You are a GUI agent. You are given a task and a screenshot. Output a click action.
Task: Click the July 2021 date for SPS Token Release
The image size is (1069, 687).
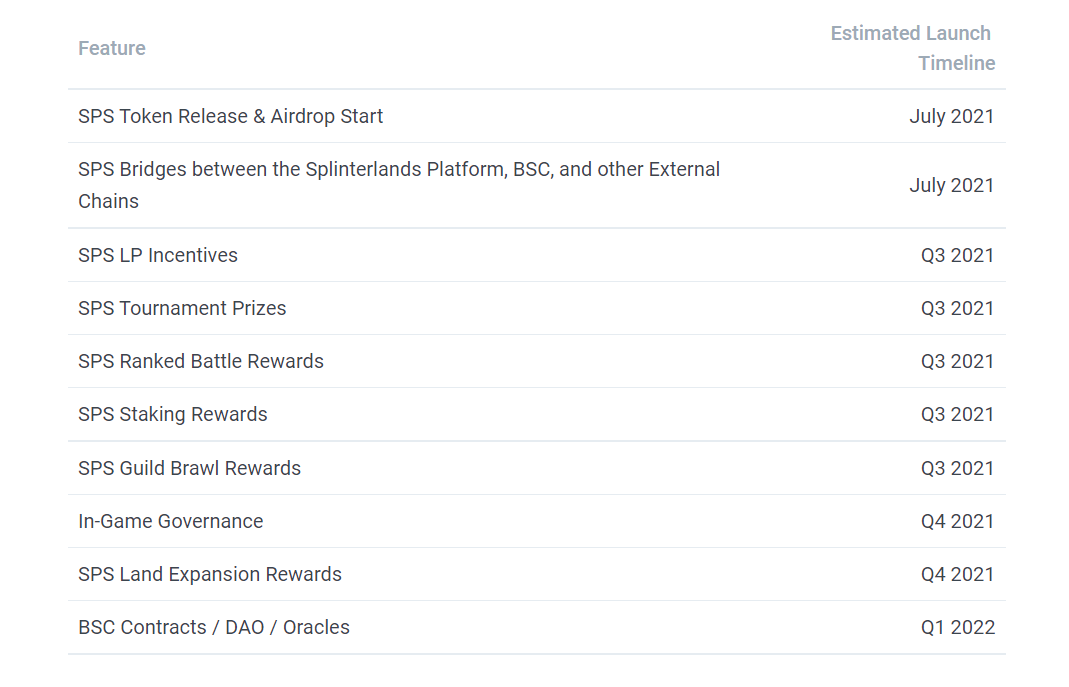[x=952, y=116]
